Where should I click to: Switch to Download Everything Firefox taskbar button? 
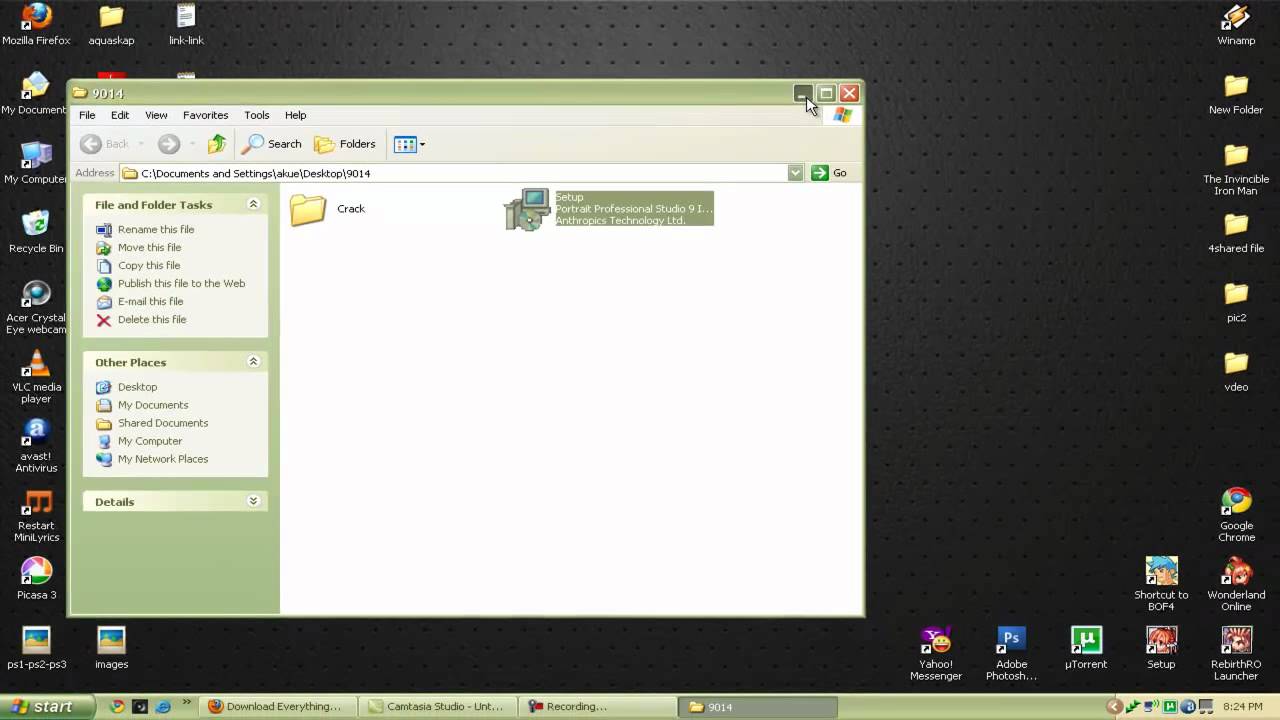click(x=279, y=706)
